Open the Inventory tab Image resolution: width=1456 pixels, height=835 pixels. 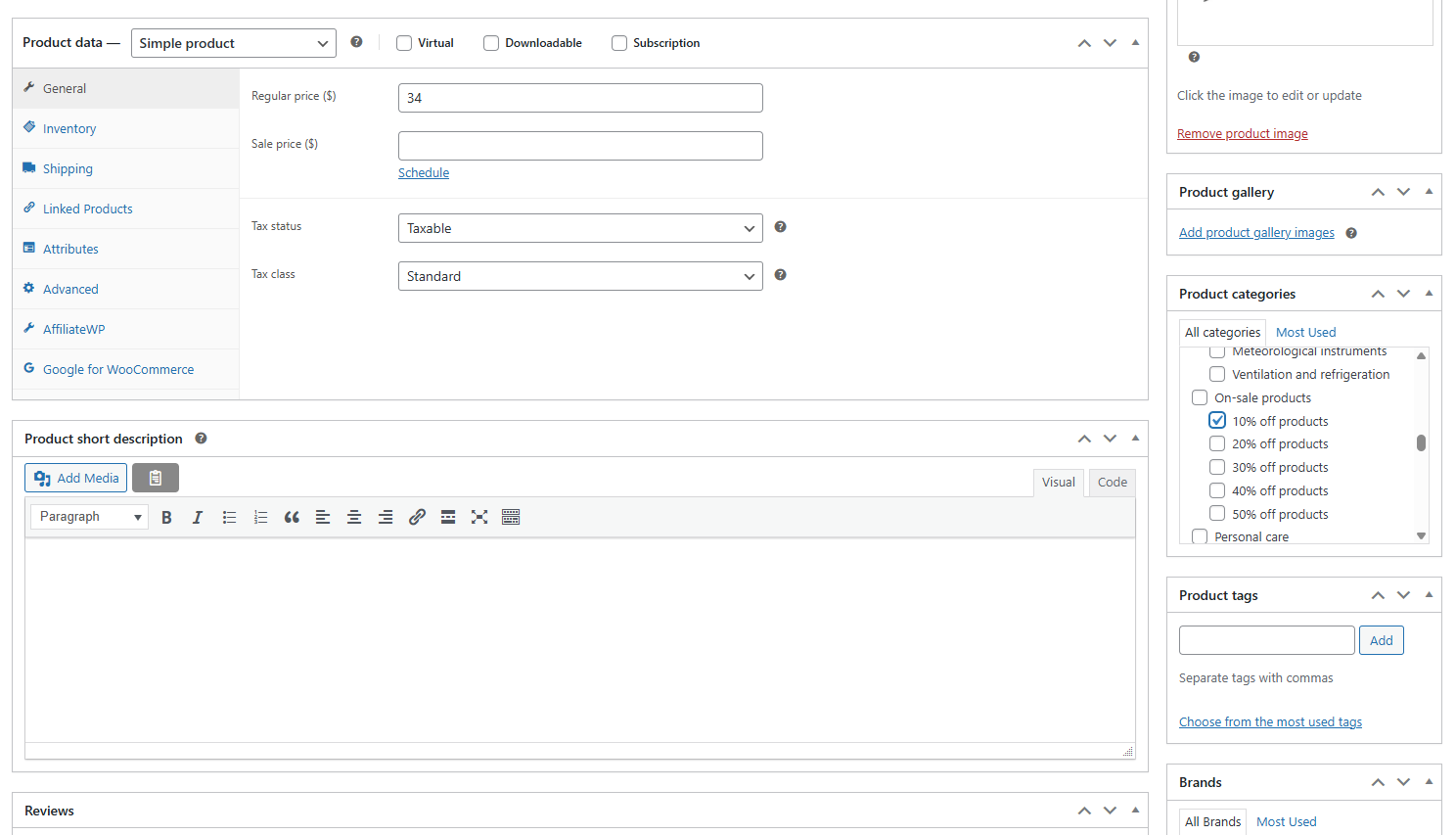pos(69,129)
